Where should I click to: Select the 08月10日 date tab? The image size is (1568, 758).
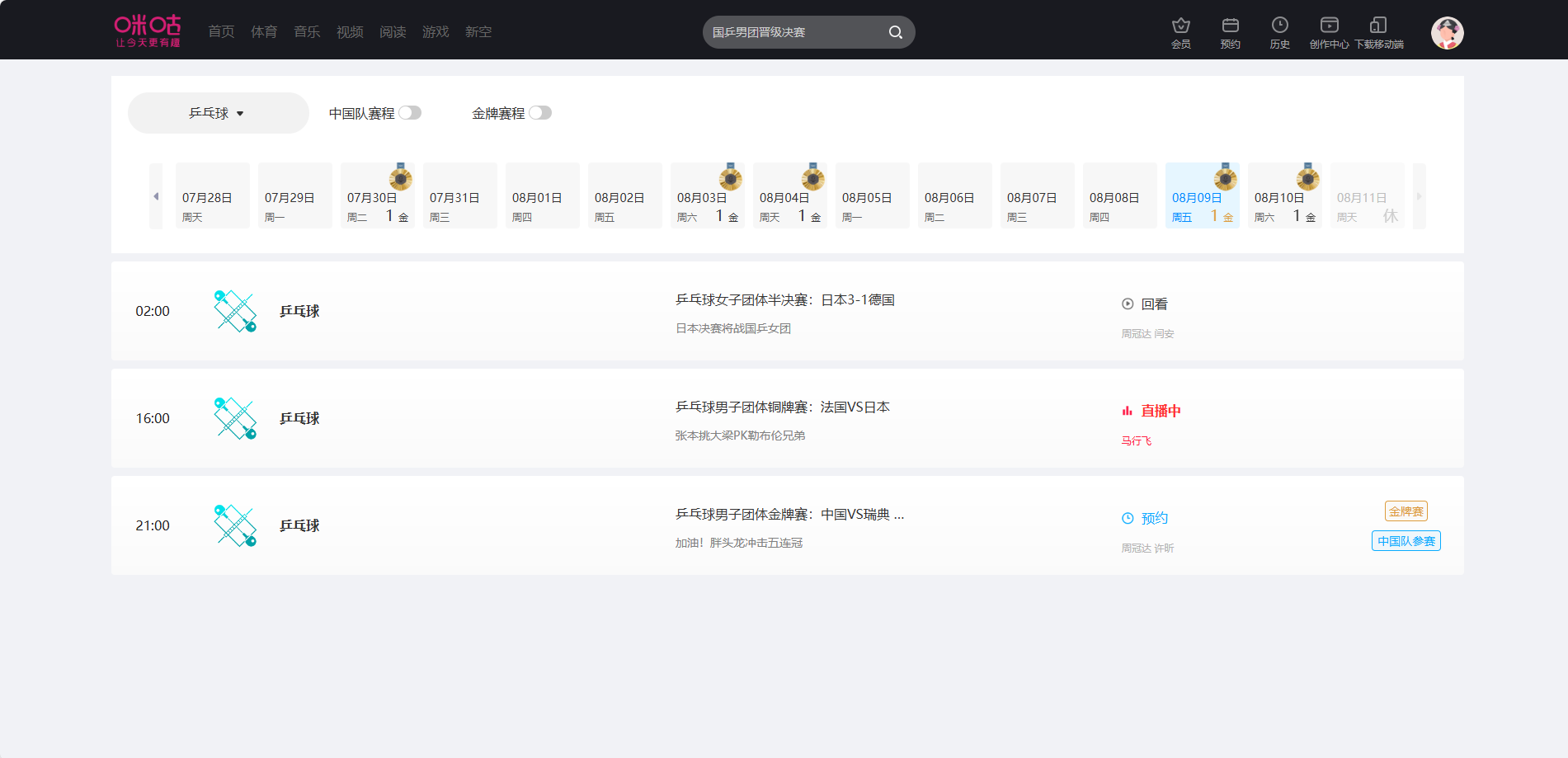(x=1284, y=197)
